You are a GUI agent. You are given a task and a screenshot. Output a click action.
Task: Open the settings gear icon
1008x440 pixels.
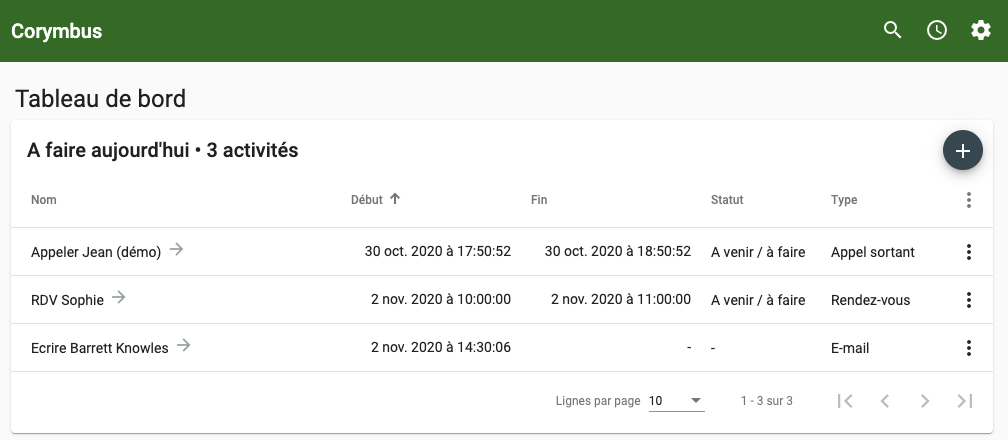[x=980, y=30]
